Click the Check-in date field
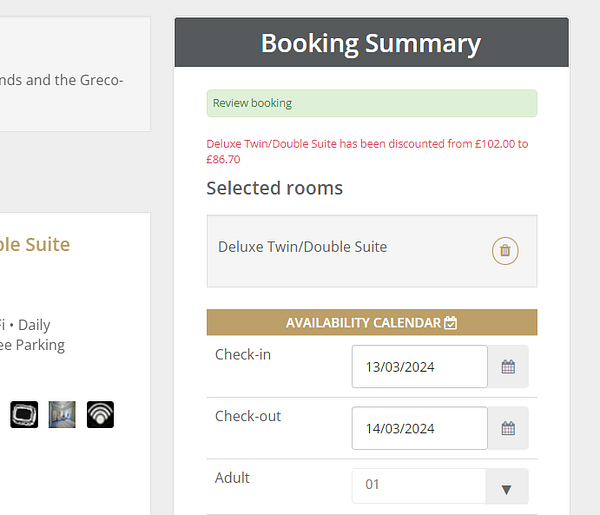 click(x=419, y=367)
